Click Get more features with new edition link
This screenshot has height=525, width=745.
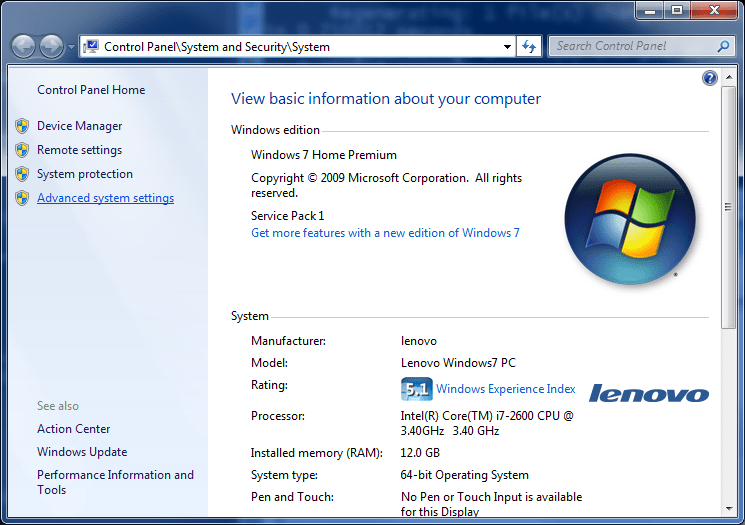(x=385, y=233)
